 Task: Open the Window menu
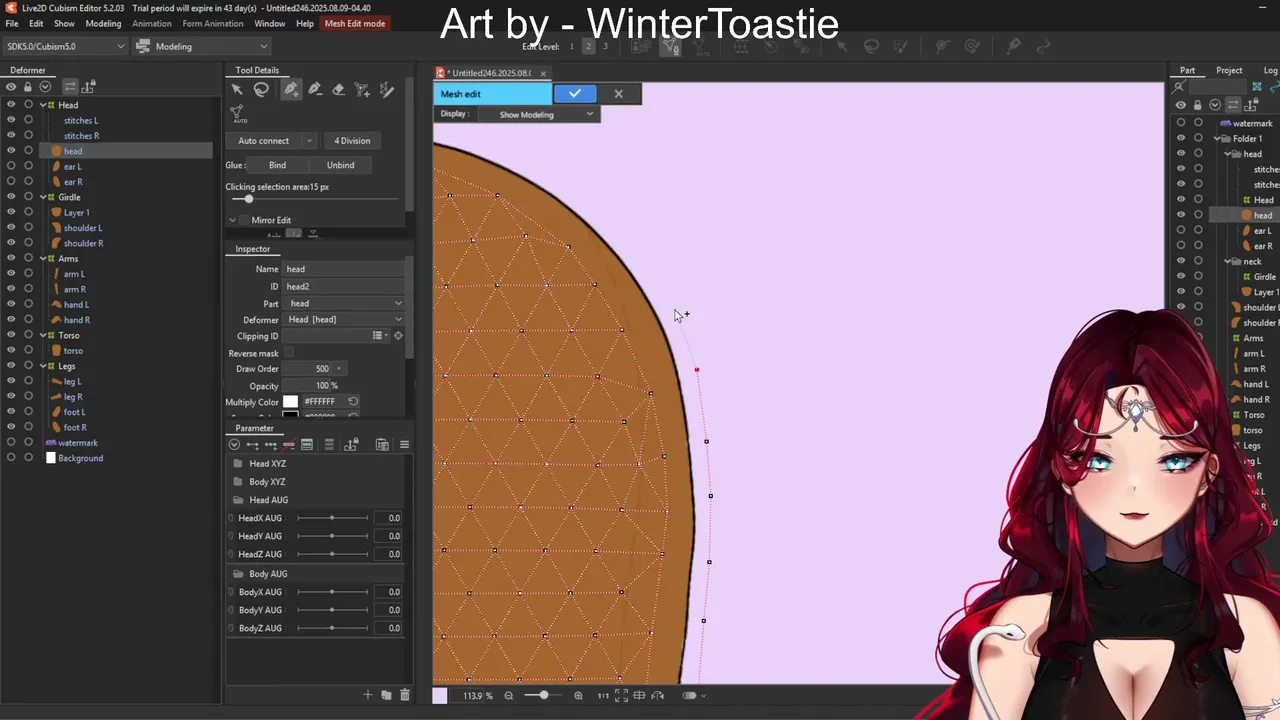(x=270, y=23)
